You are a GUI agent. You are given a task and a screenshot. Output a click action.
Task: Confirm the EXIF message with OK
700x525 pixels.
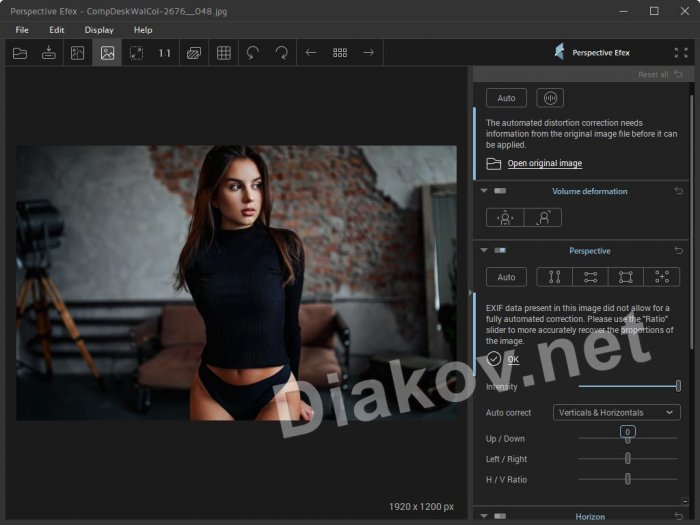[513, 359]
